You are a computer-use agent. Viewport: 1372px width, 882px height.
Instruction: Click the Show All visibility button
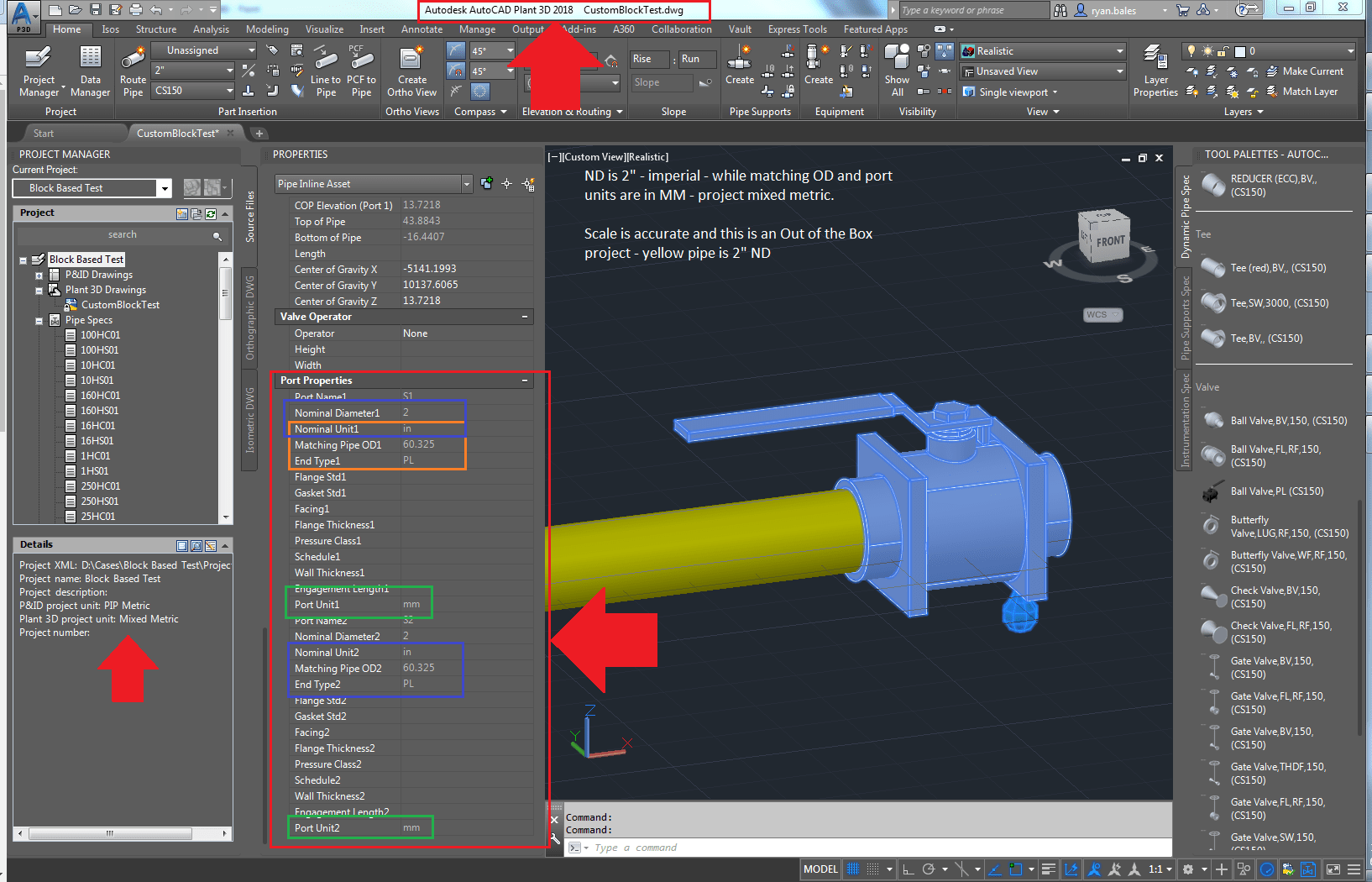point(897,71)
